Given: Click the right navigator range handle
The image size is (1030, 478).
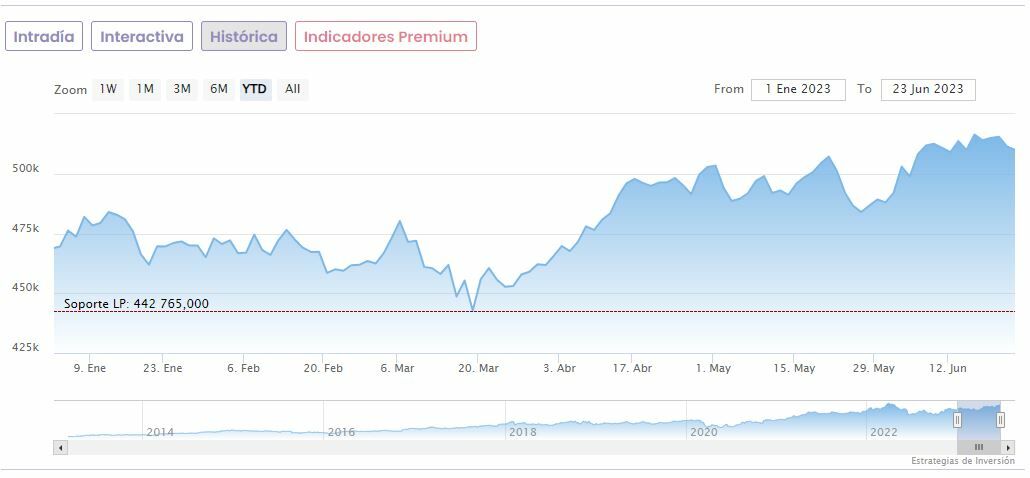Looking at the screenshot, I should pyautogui.click(x=1000, y=420).
